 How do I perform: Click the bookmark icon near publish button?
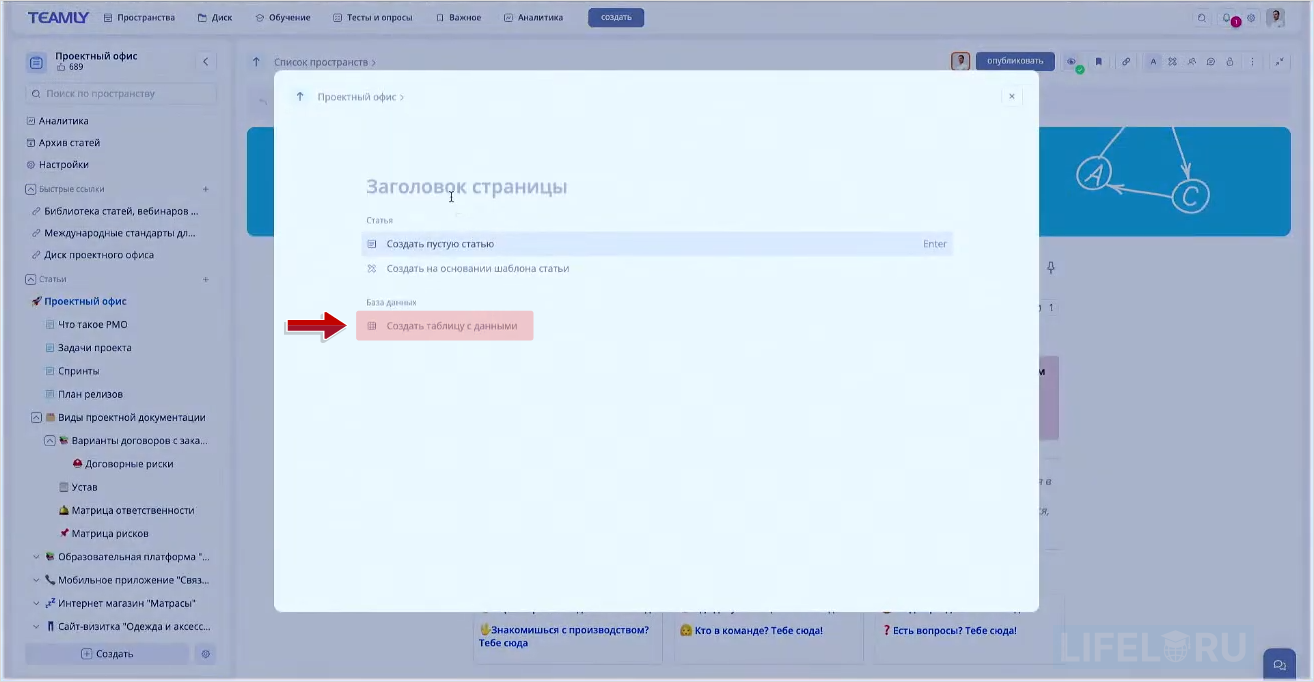pos(1099,61)
